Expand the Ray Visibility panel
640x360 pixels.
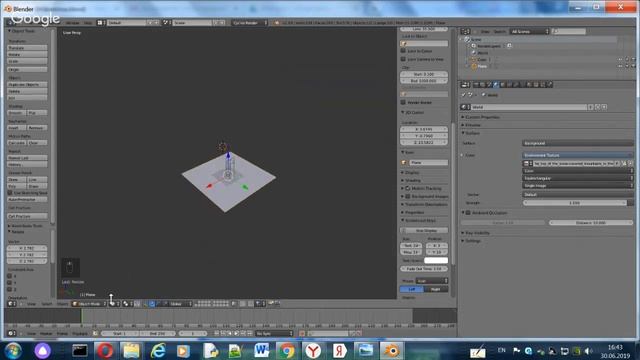(477, 233)
